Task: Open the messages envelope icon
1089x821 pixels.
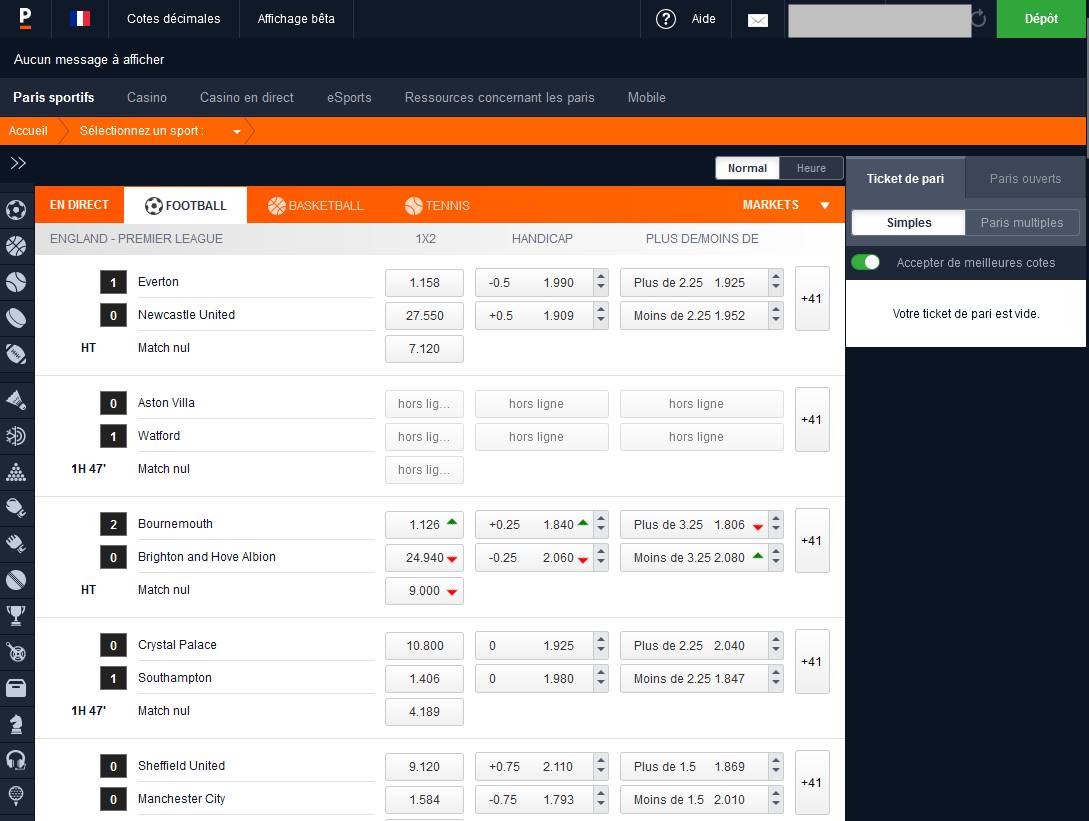Action: 758,20
